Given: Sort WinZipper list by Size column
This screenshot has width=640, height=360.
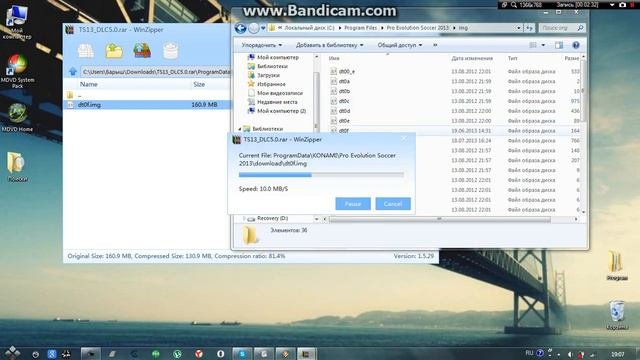Looking at the screenshot, I should click(x=199, y=84).
